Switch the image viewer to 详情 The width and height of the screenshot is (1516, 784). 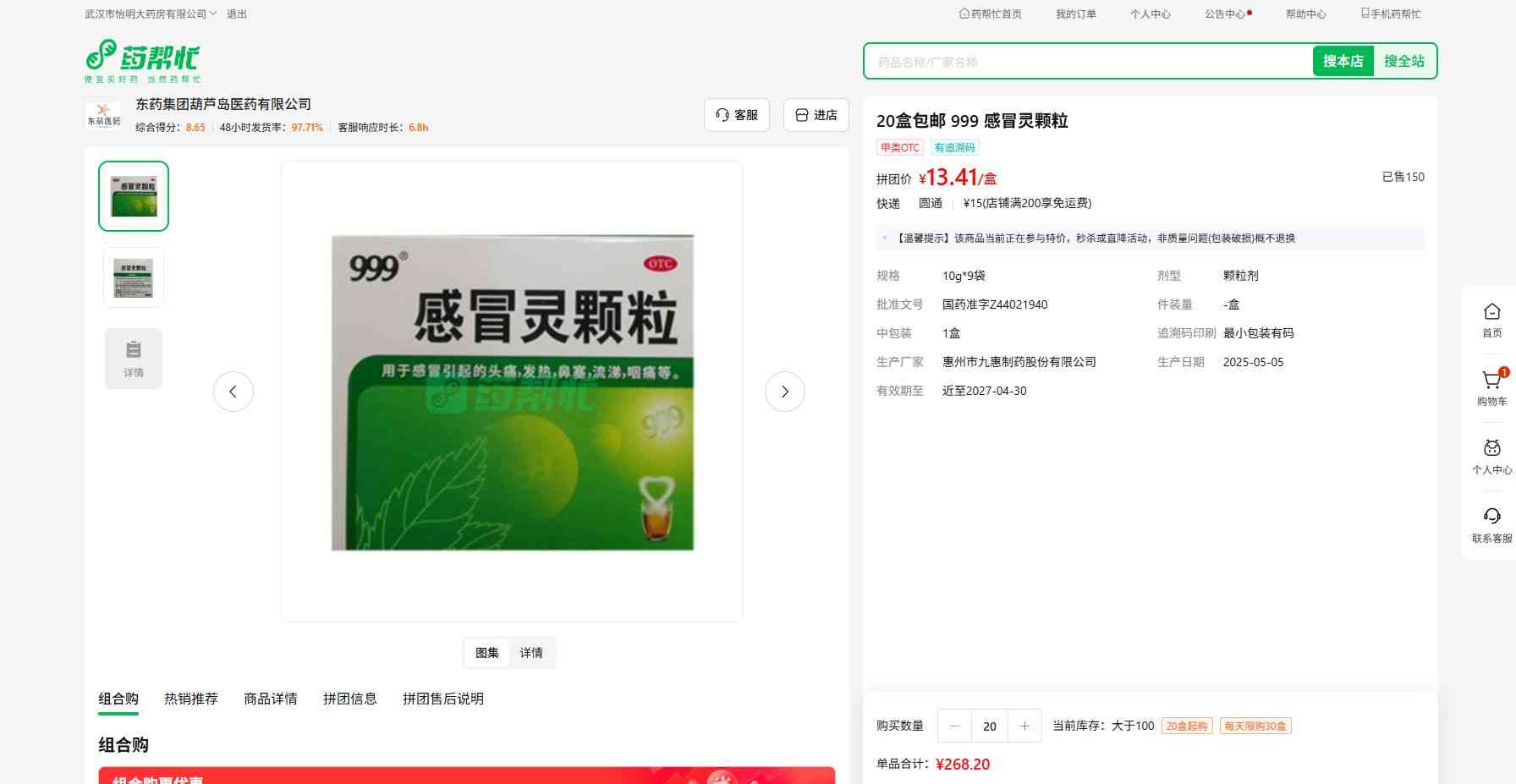click(x=531, y=653)
